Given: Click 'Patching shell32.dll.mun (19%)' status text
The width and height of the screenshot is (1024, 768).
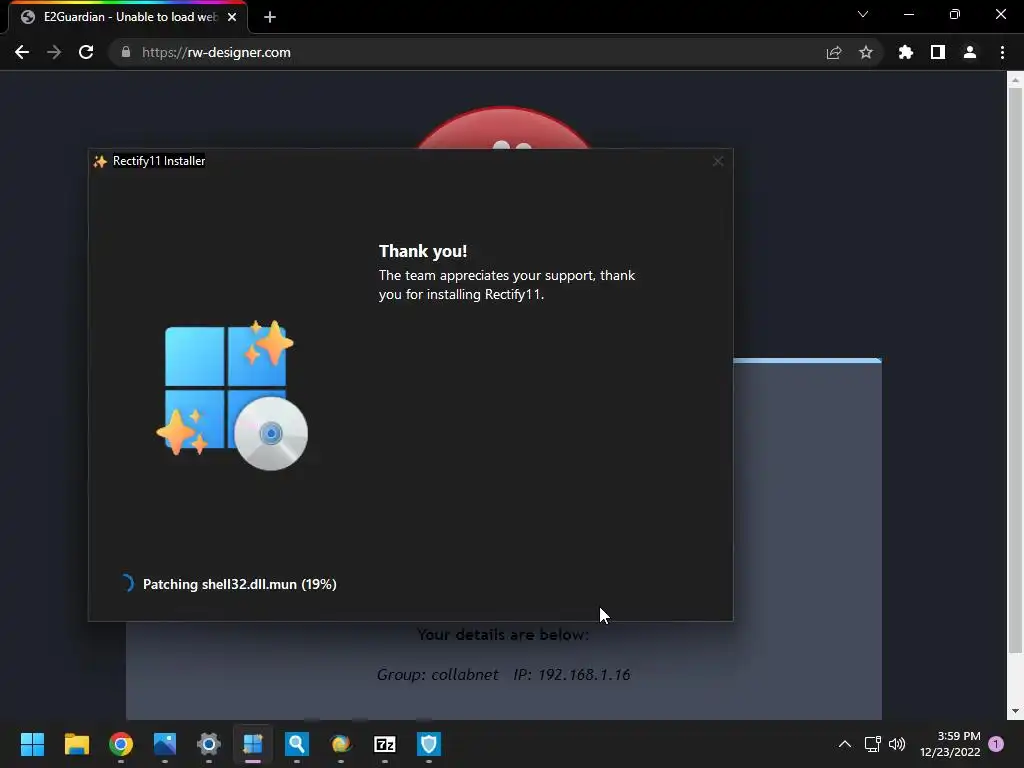Looking at the screenshot, I should [x=240, y=584].
